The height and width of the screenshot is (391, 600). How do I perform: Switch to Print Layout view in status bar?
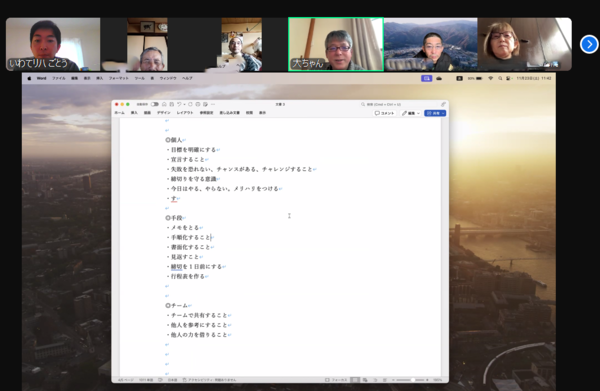(x=355, y=380)
